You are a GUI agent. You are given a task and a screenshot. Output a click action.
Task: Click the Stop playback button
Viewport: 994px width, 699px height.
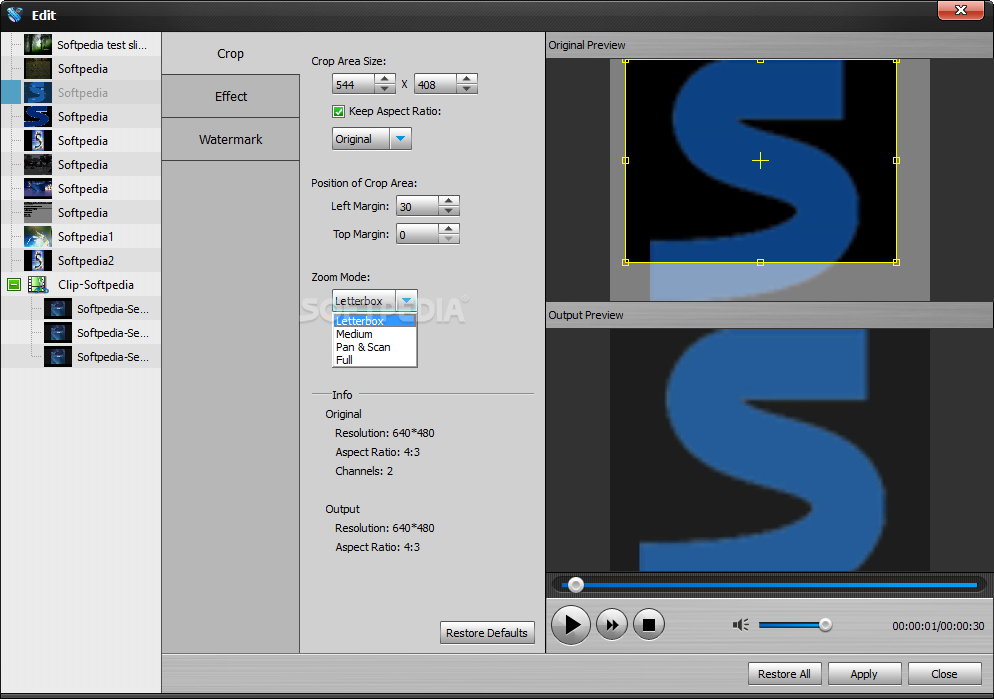click(x=649, y=625)
